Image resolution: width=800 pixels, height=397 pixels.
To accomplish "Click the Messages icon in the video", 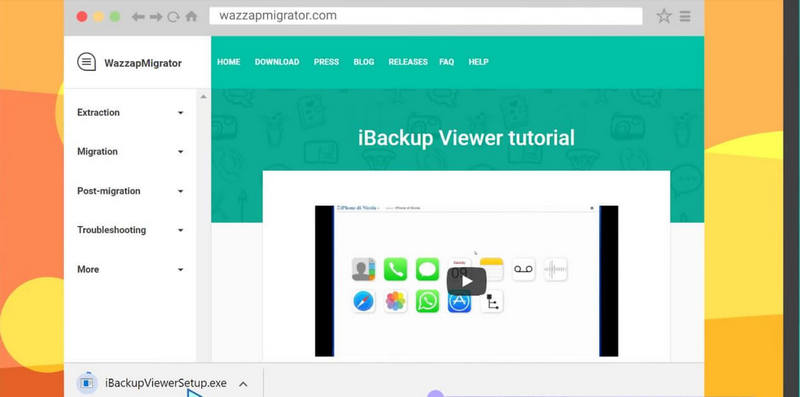I will click(427, 269).
